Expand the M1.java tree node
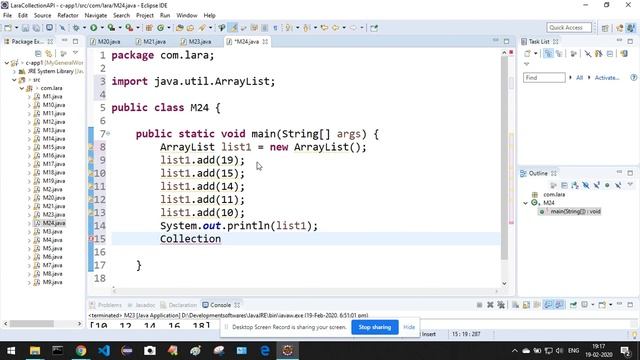Viewport: 640px width, 360px height. tap(29, 97)
